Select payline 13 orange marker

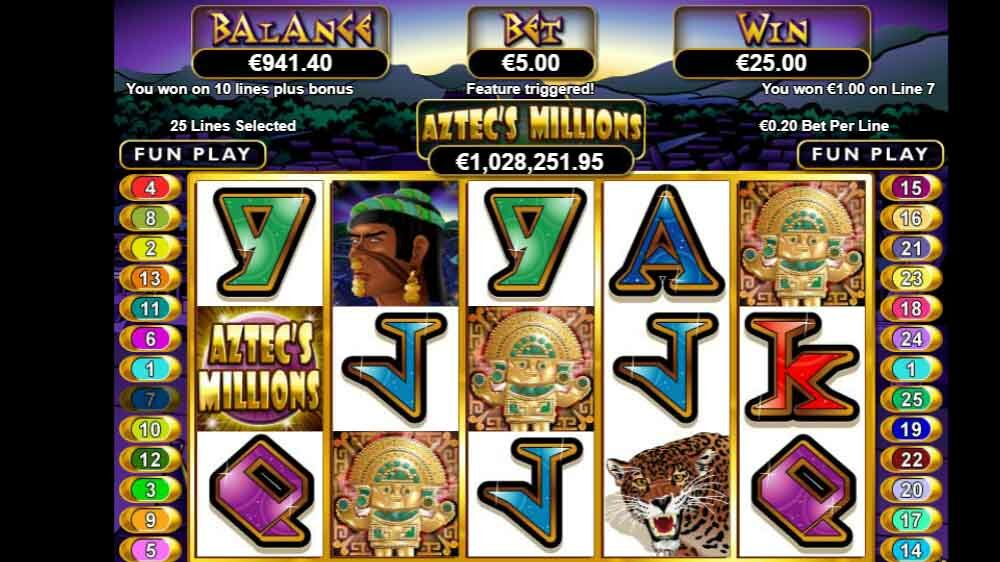(150, 278)
